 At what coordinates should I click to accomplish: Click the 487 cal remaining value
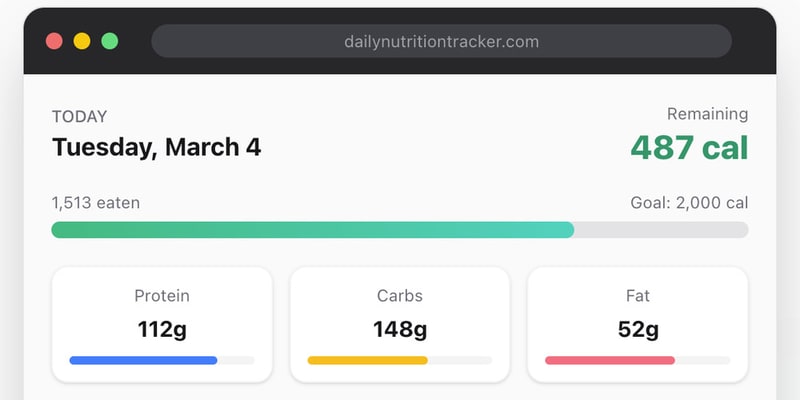tap(689, 148)
